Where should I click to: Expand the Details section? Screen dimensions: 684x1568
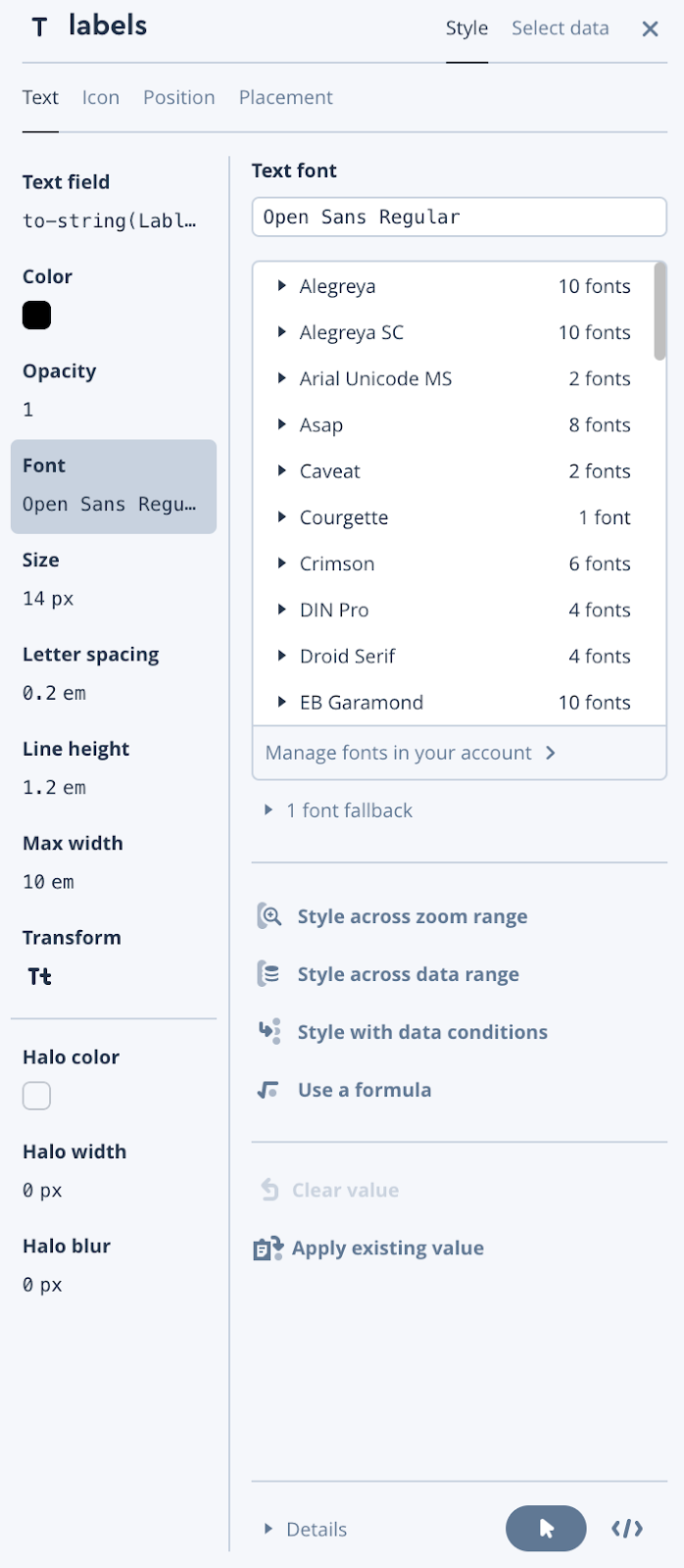pyautogui.click(x=269, y=1529)
